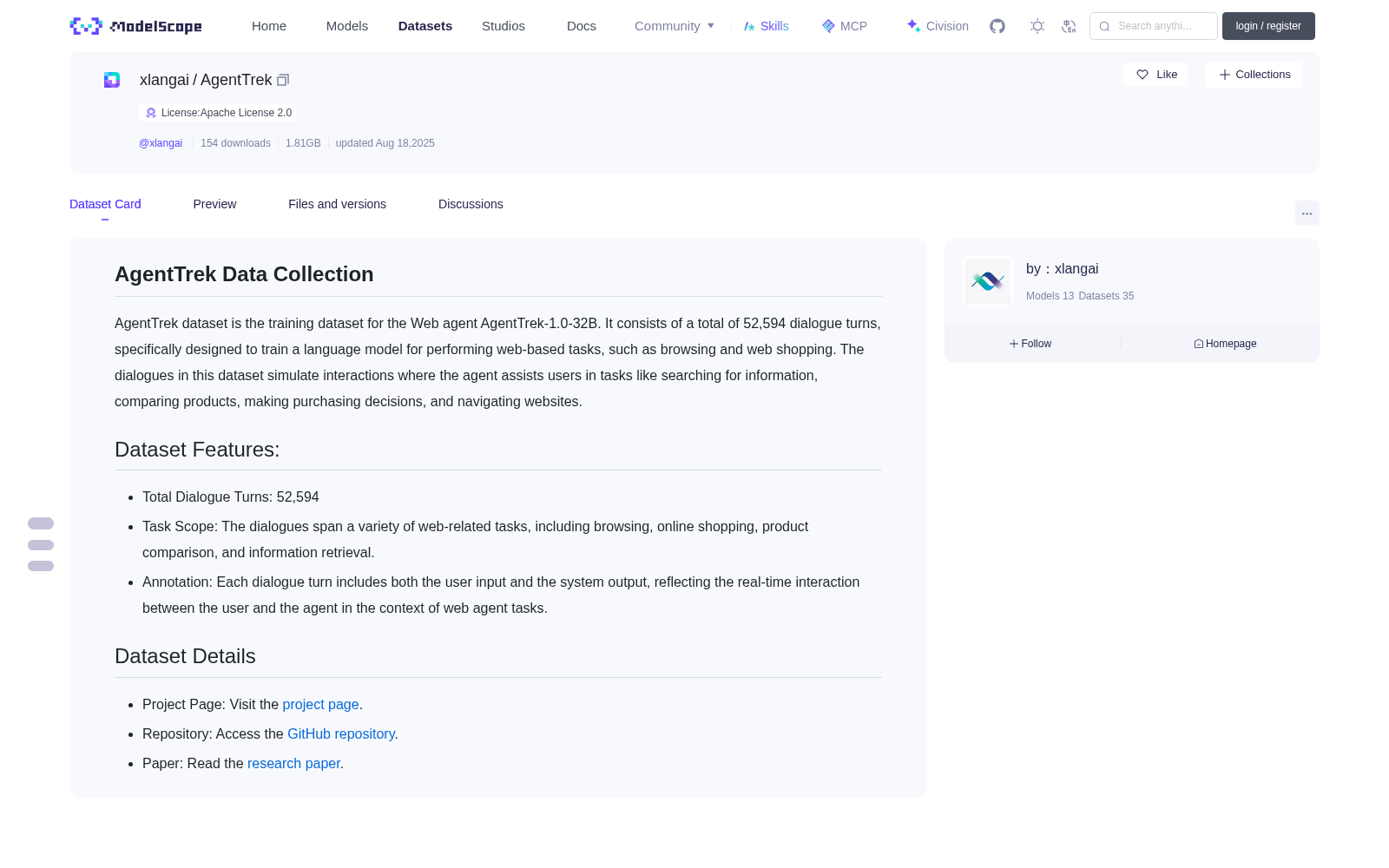1389x868 pixels.
Task: Open the Skills page
Action: (x=766, y=26)
